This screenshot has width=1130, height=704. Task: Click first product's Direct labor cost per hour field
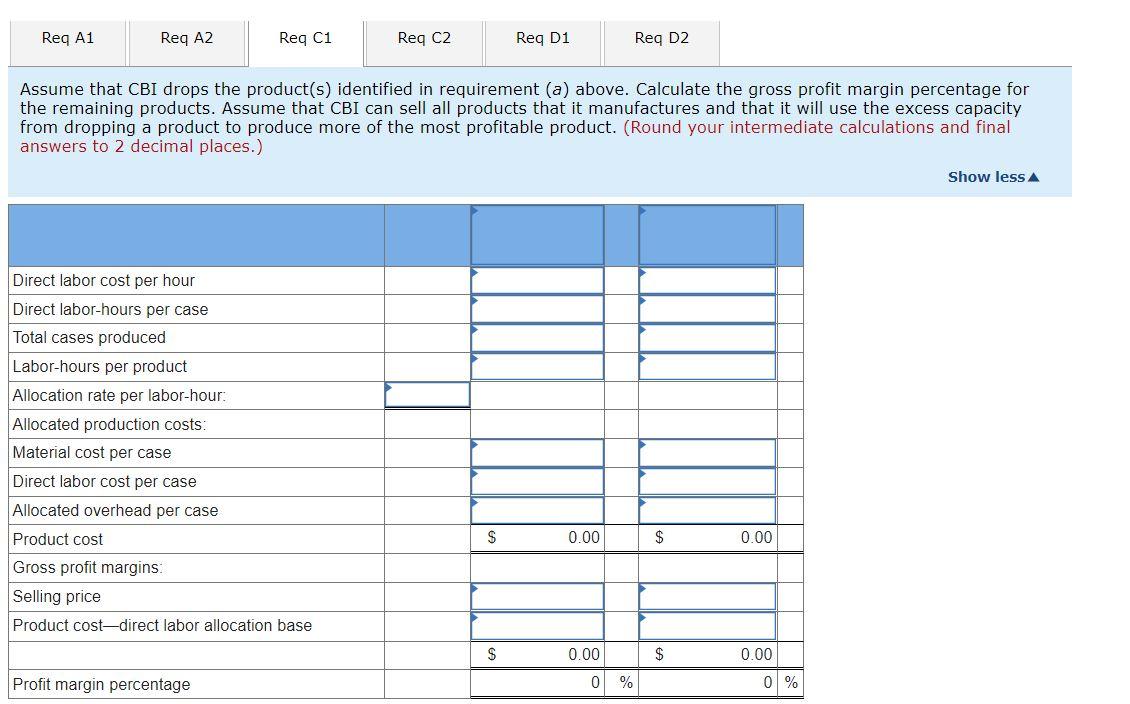pyautogui.click(x=537, y=280)
